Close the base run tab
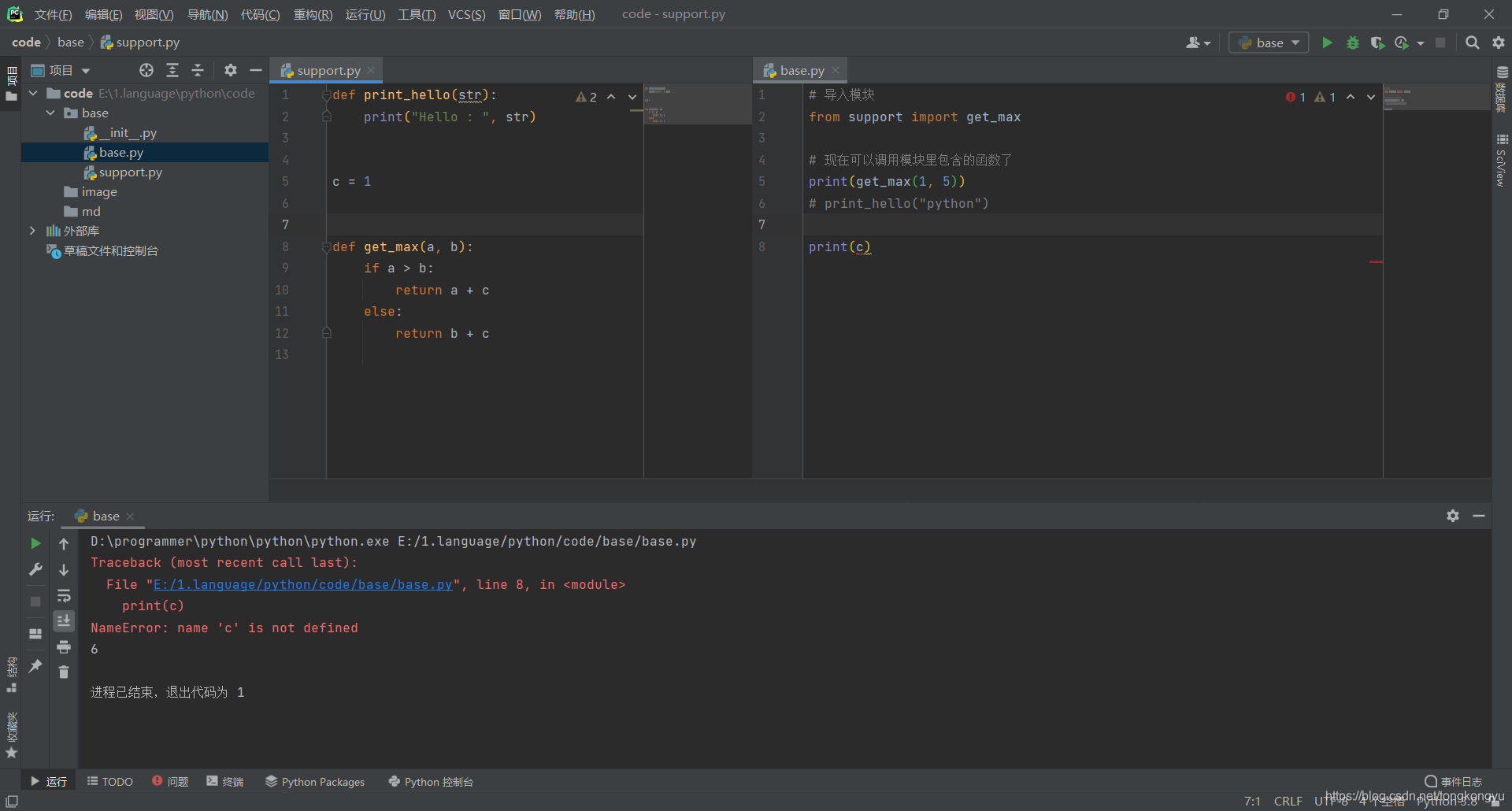Screen dimensions: 1512x811 tap(130, 517)
